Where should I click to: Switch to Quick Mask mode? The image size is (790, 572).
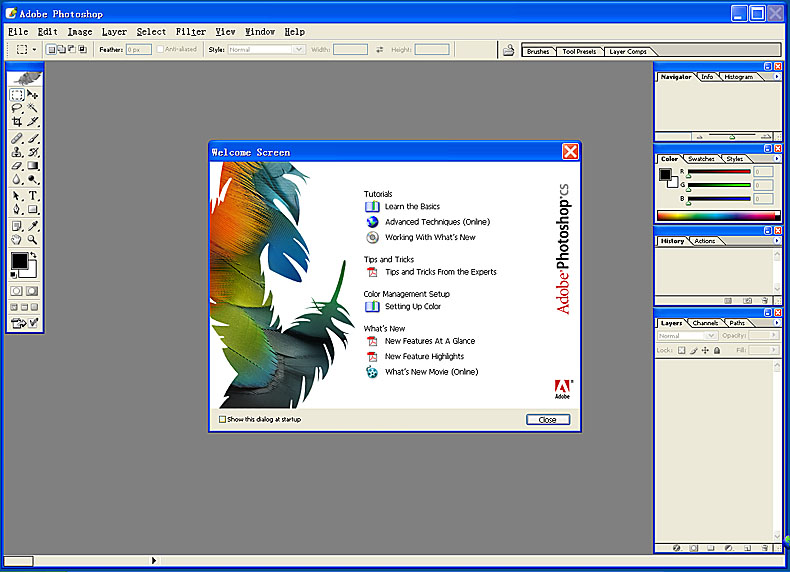(32, 290)
